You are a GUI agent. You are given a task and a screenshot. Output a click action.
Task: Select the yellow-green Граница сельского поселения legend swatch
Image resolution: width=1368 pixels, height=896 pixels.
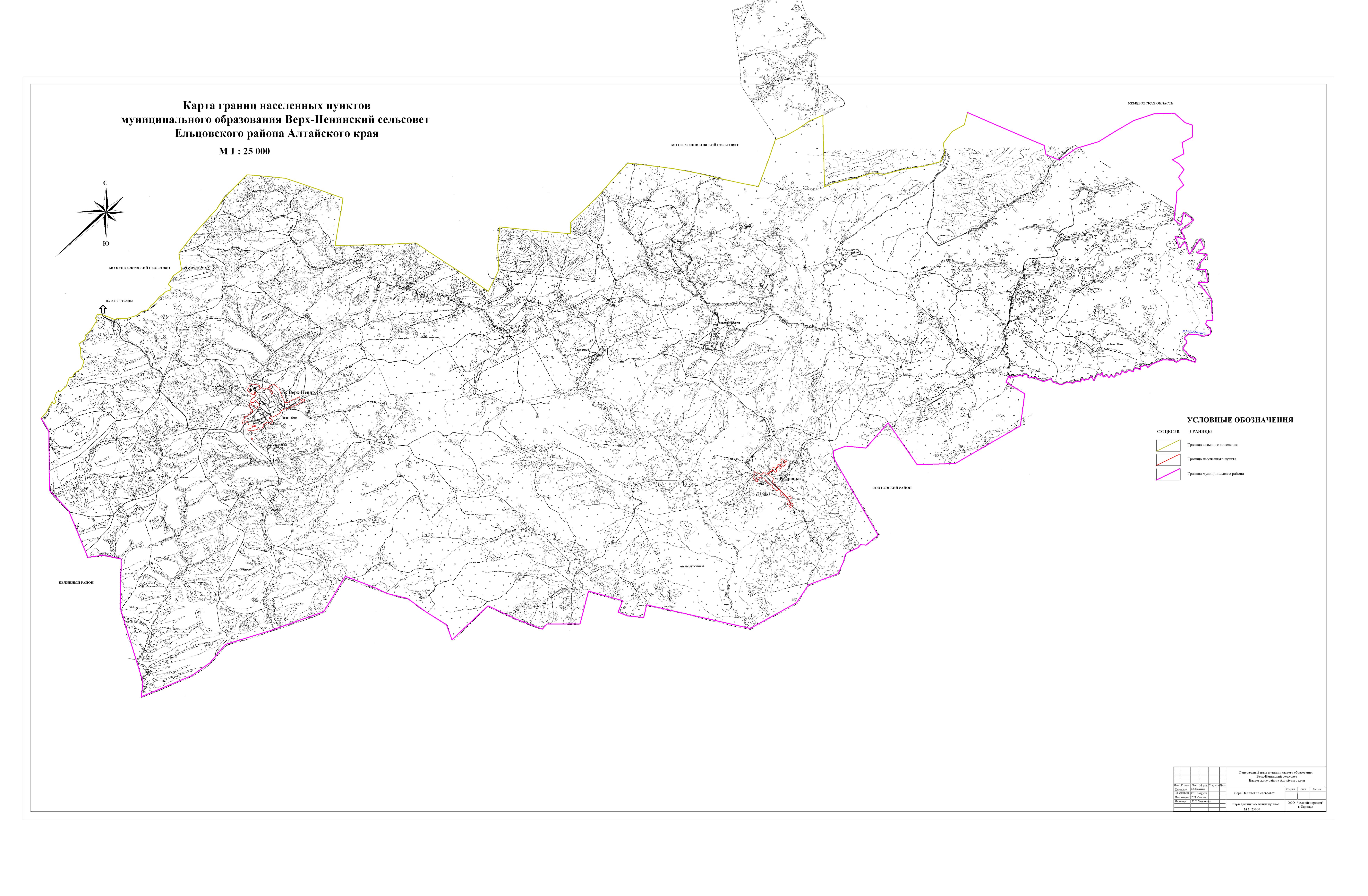pyautogui.click(x=1168, y=446)
